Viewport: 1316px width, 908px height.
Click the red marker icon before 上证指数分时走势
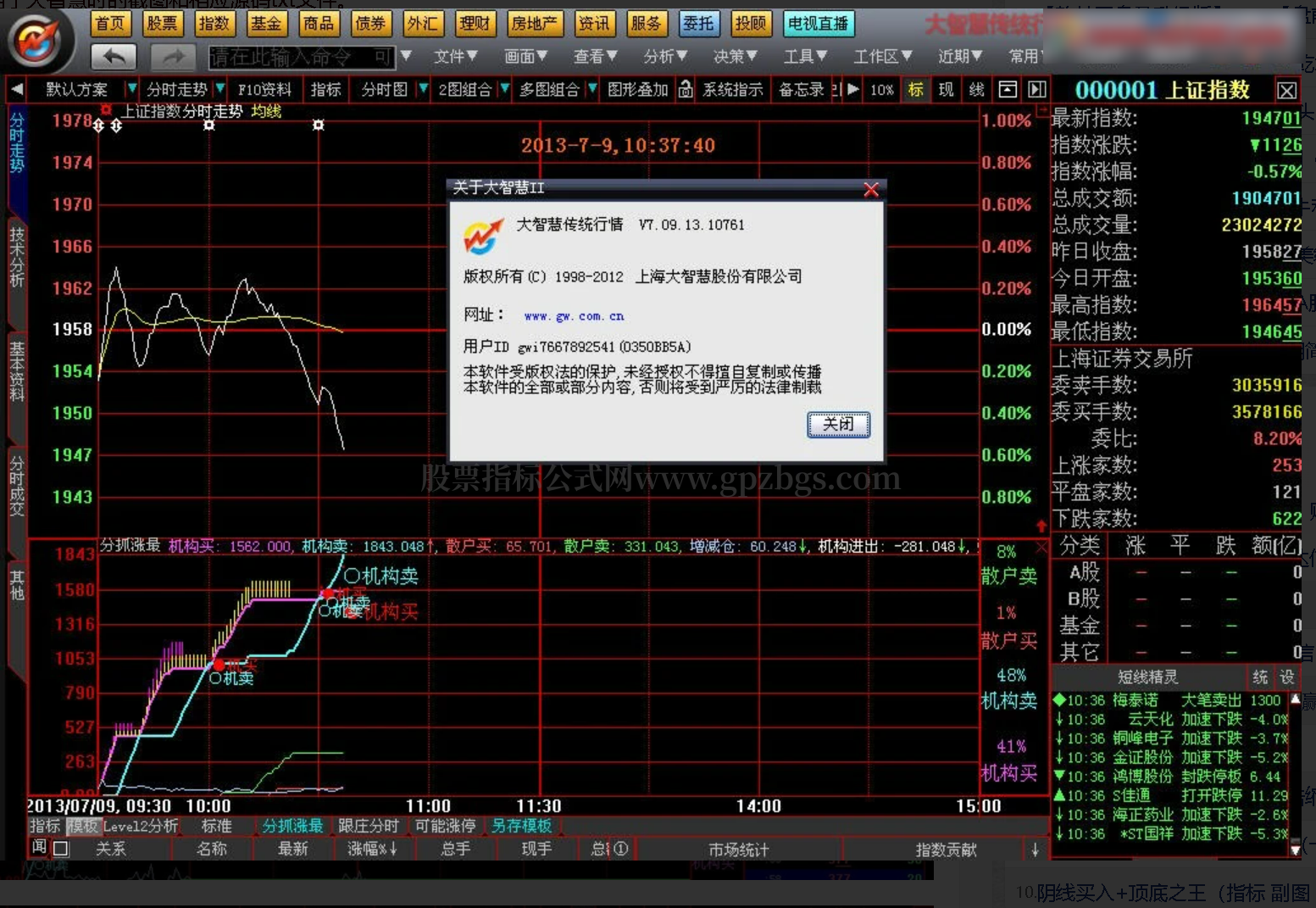point(106,110)
